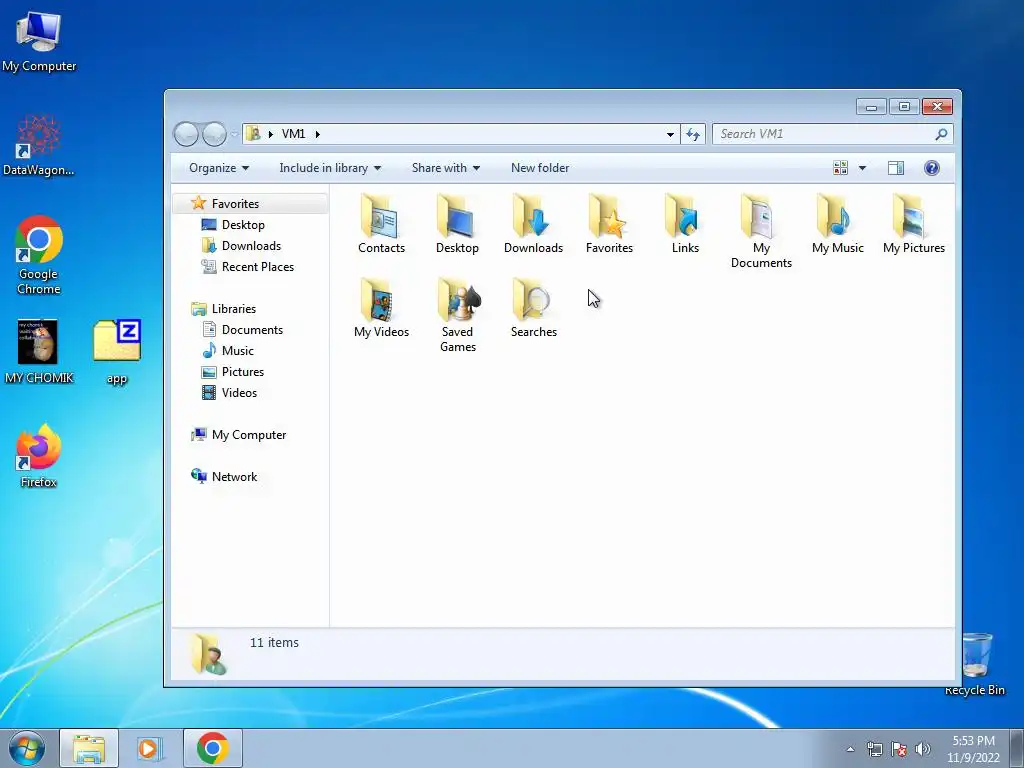This screenshot has width=1024, height=768.
Task: Expand the arrow before VM1 in address bar
Action: pyautogui.click(x=270, y=134)
